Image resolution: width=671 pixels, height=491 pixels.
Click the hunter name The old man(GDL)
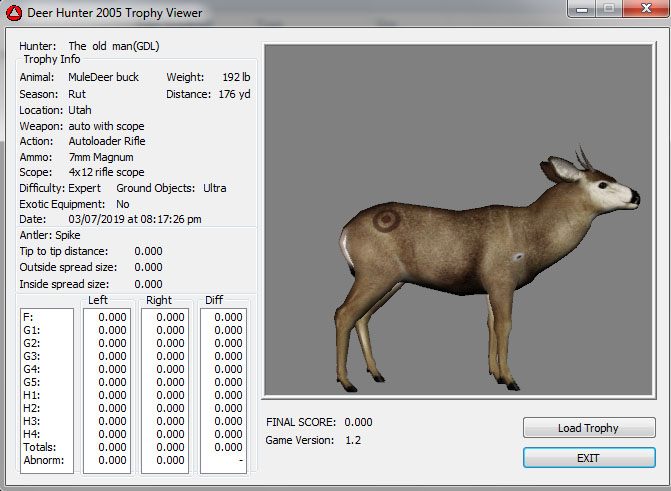coord(113,46)
